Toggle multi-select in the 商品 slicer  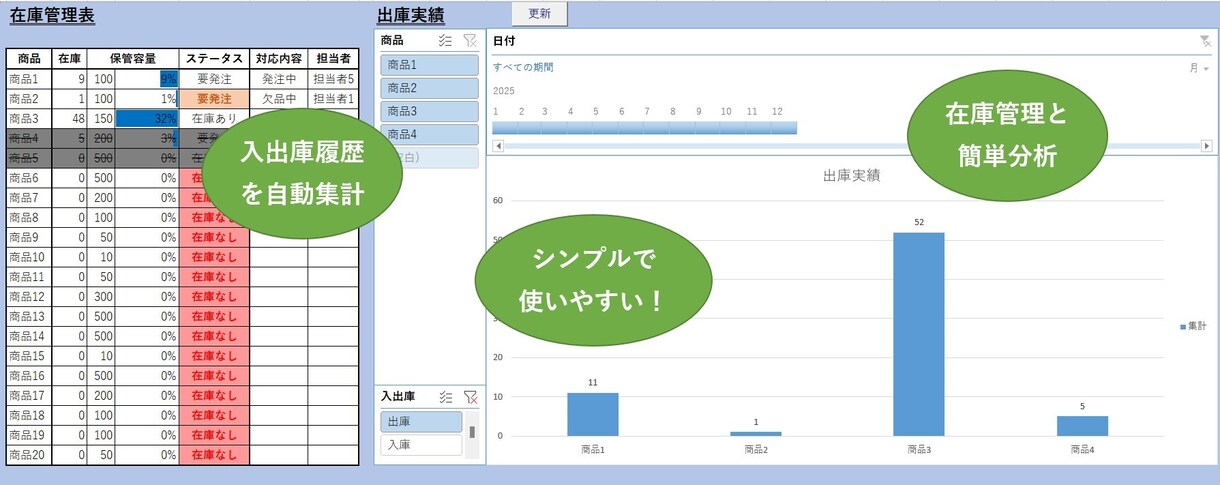[x=446, y=41]
